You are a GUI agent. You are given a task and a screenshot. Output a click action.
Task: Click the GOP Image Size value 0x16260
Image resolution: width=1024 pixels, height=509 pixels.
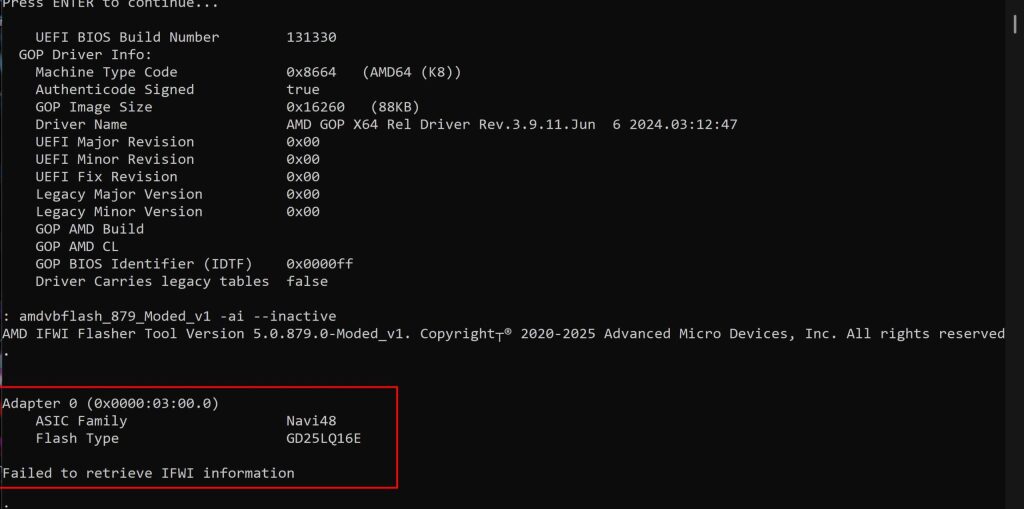(x=315, y=107)
